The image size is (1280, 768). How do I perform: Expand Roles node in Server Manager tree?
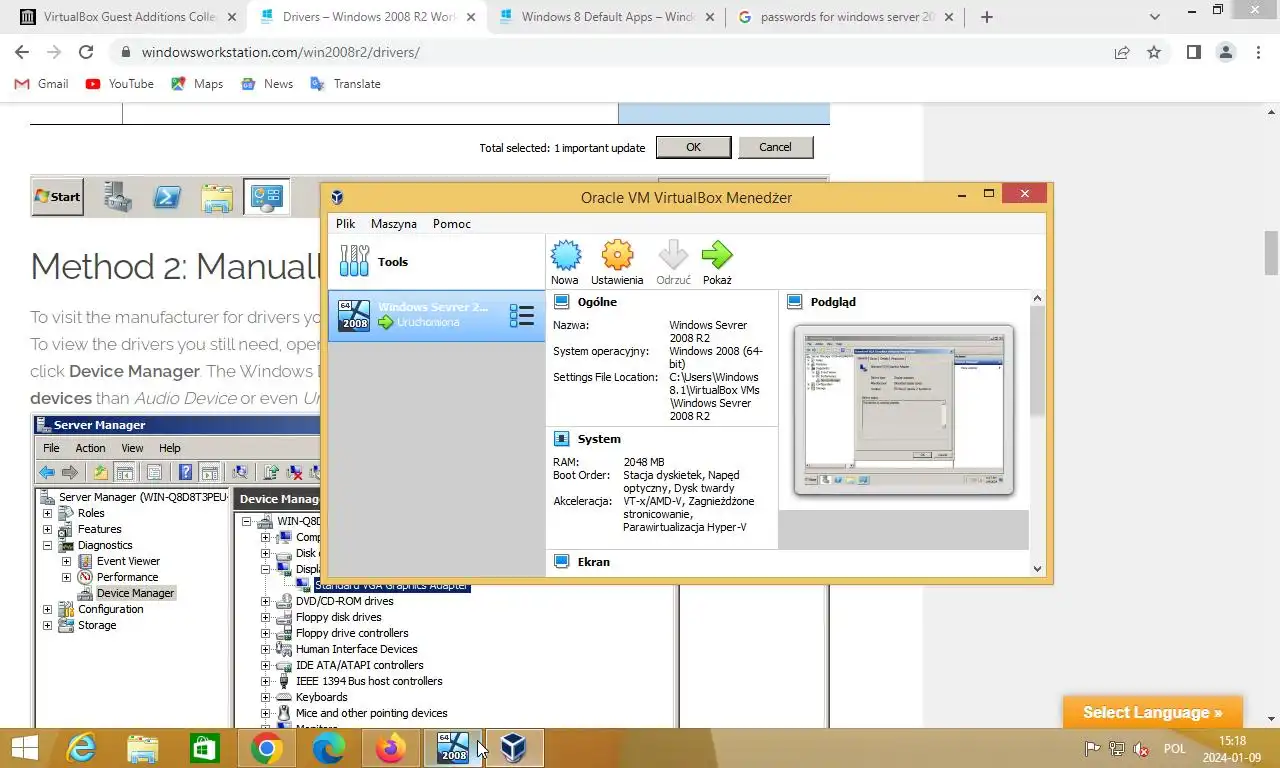click(x=47, y=513)
